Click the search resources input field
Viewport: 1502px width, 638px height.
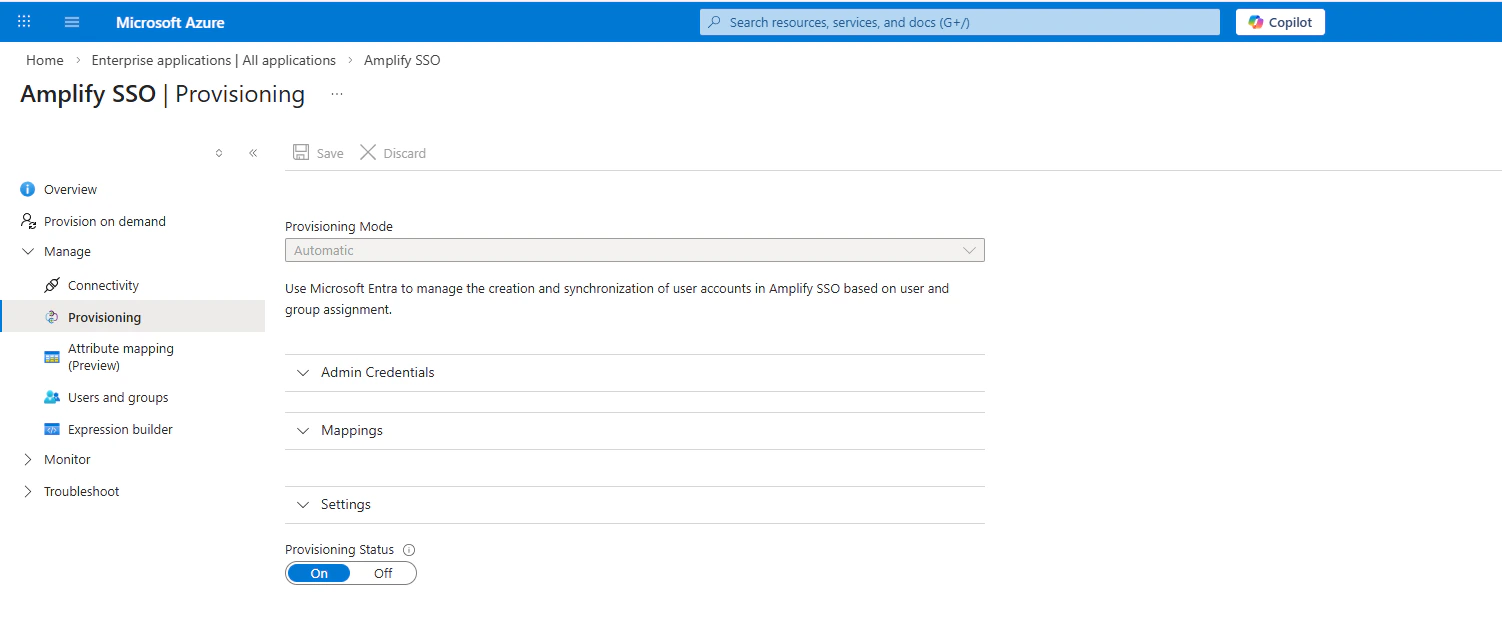pos(960,22)
